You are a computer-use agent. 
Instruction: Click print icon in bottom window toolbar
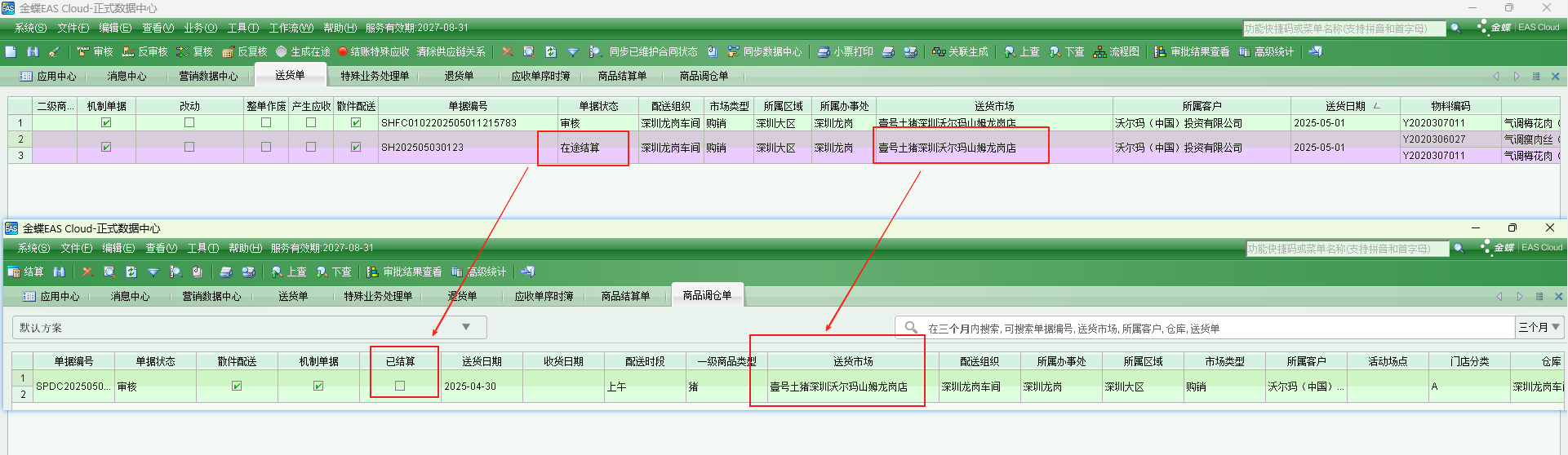coord(226,272)
